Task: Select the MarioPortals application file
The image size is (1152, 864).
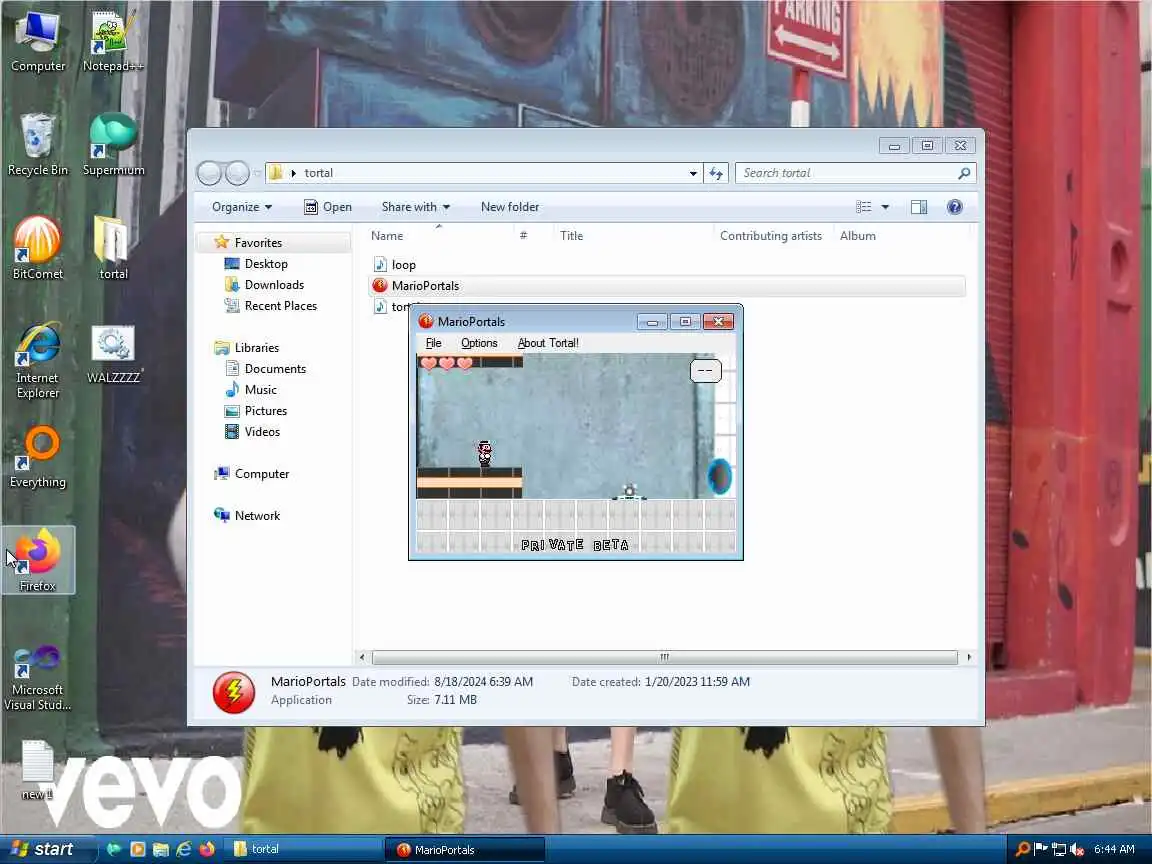Action: pyautogui.click(x=667, y=286)
